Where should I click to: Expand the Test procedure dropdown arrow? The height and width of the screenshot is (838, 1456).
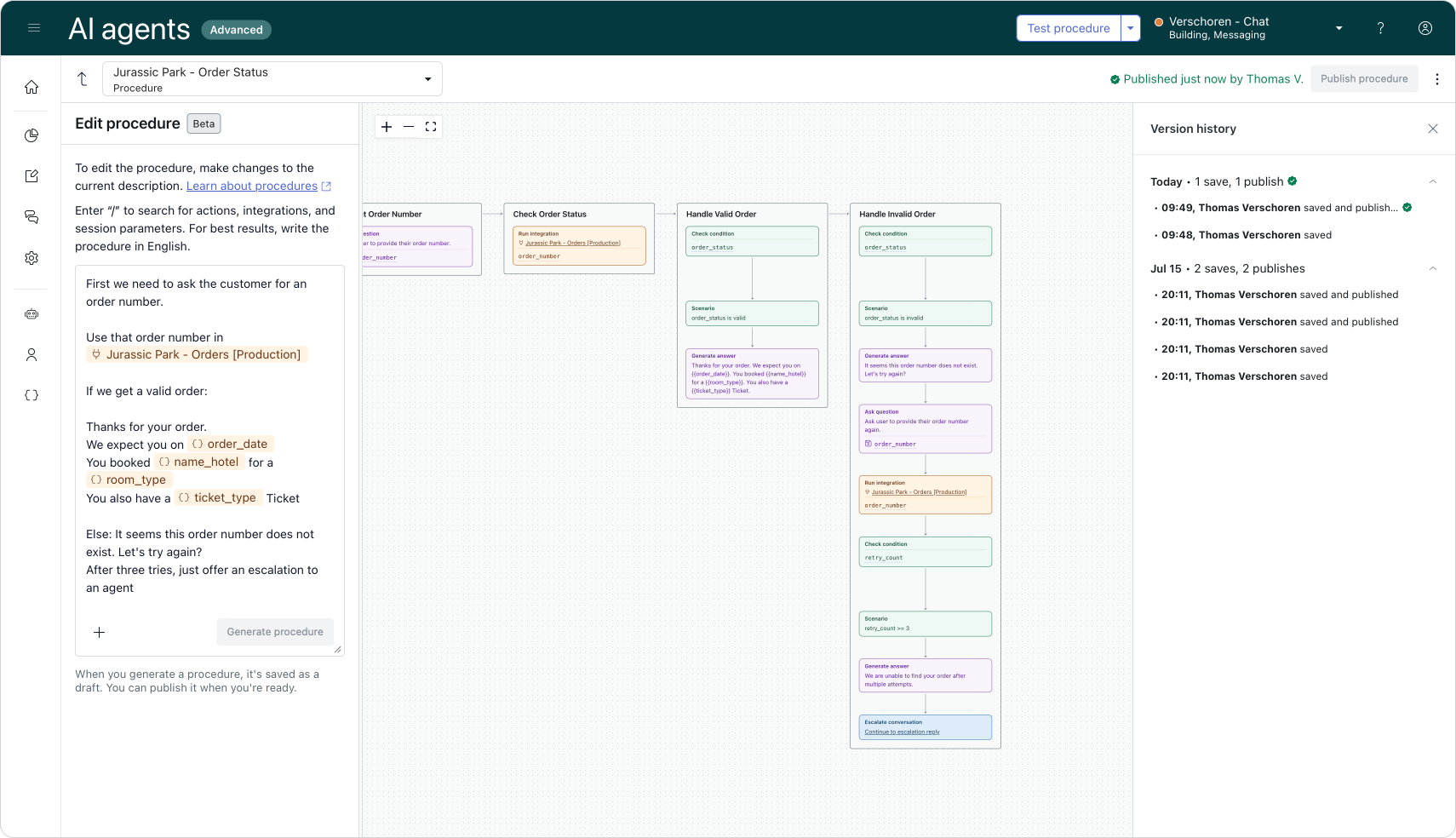pos(1130,28)
